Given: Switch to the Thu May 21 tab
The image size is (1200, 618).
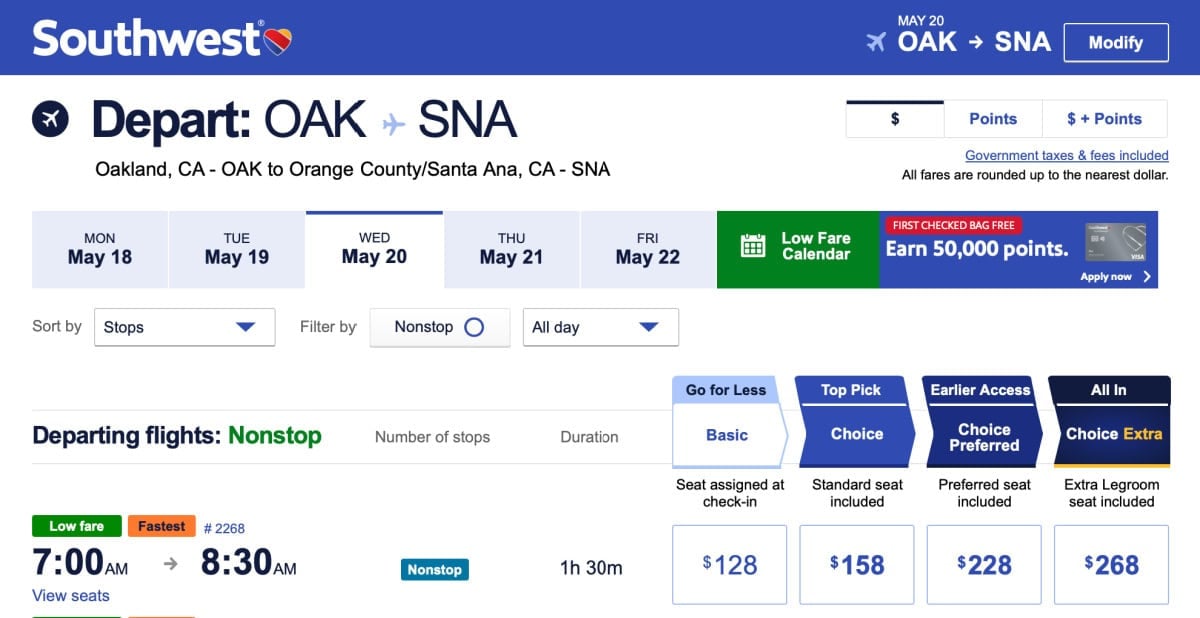Looking at the screenshot, I should 511,248.
